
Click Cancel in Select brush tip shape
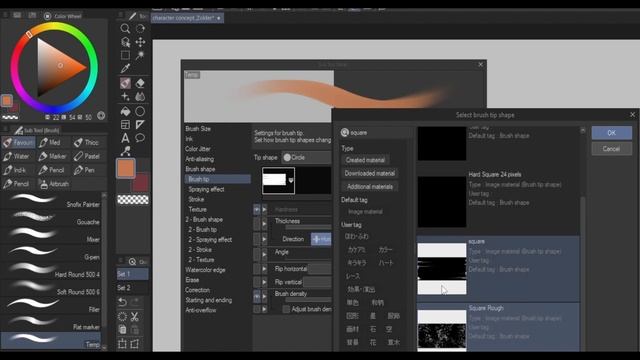coord(611,149)
